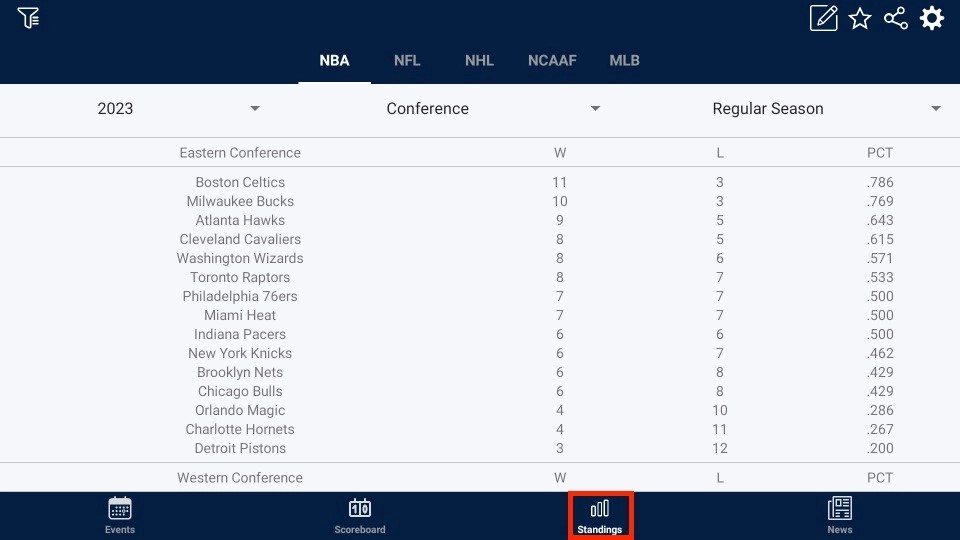Switch to the MLB tab

tap(624, 61)
